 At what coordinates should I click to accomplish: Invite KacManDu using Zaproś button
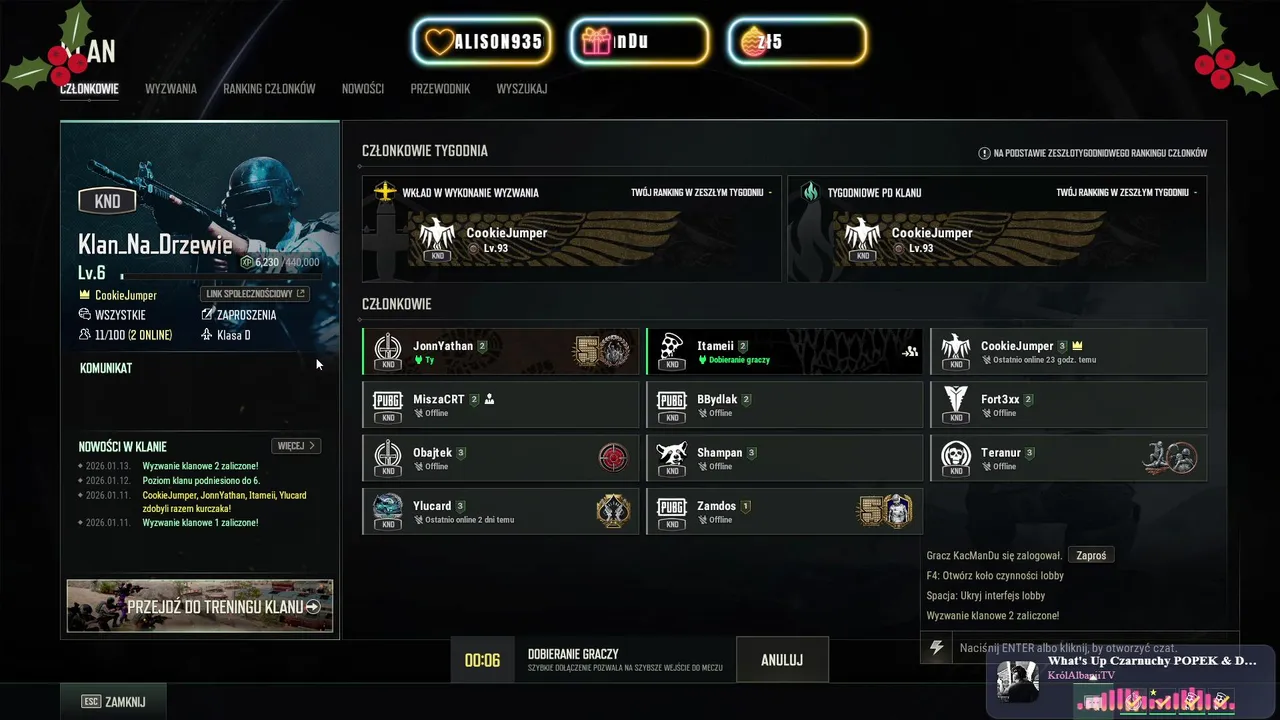pos(1091,555)
